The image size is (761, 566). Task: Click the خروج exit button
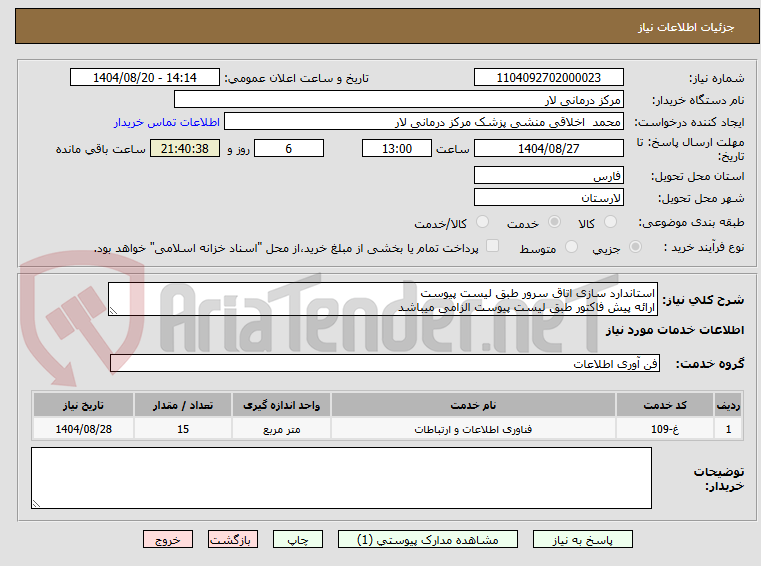(168, 539)
